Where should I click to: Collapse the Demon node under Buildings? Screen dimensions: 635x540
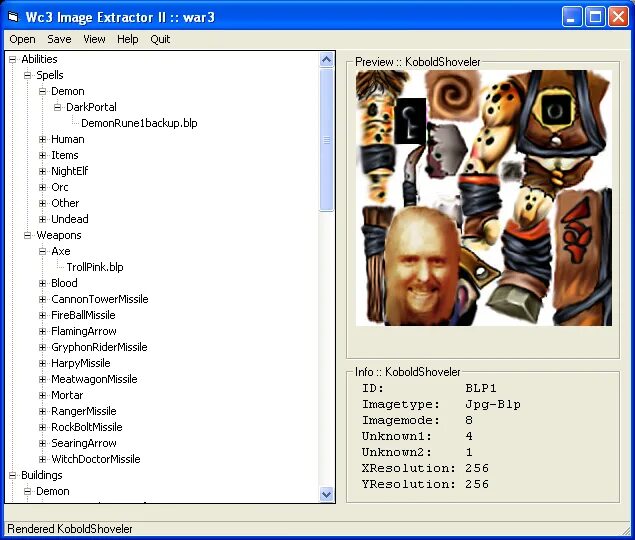28,491
